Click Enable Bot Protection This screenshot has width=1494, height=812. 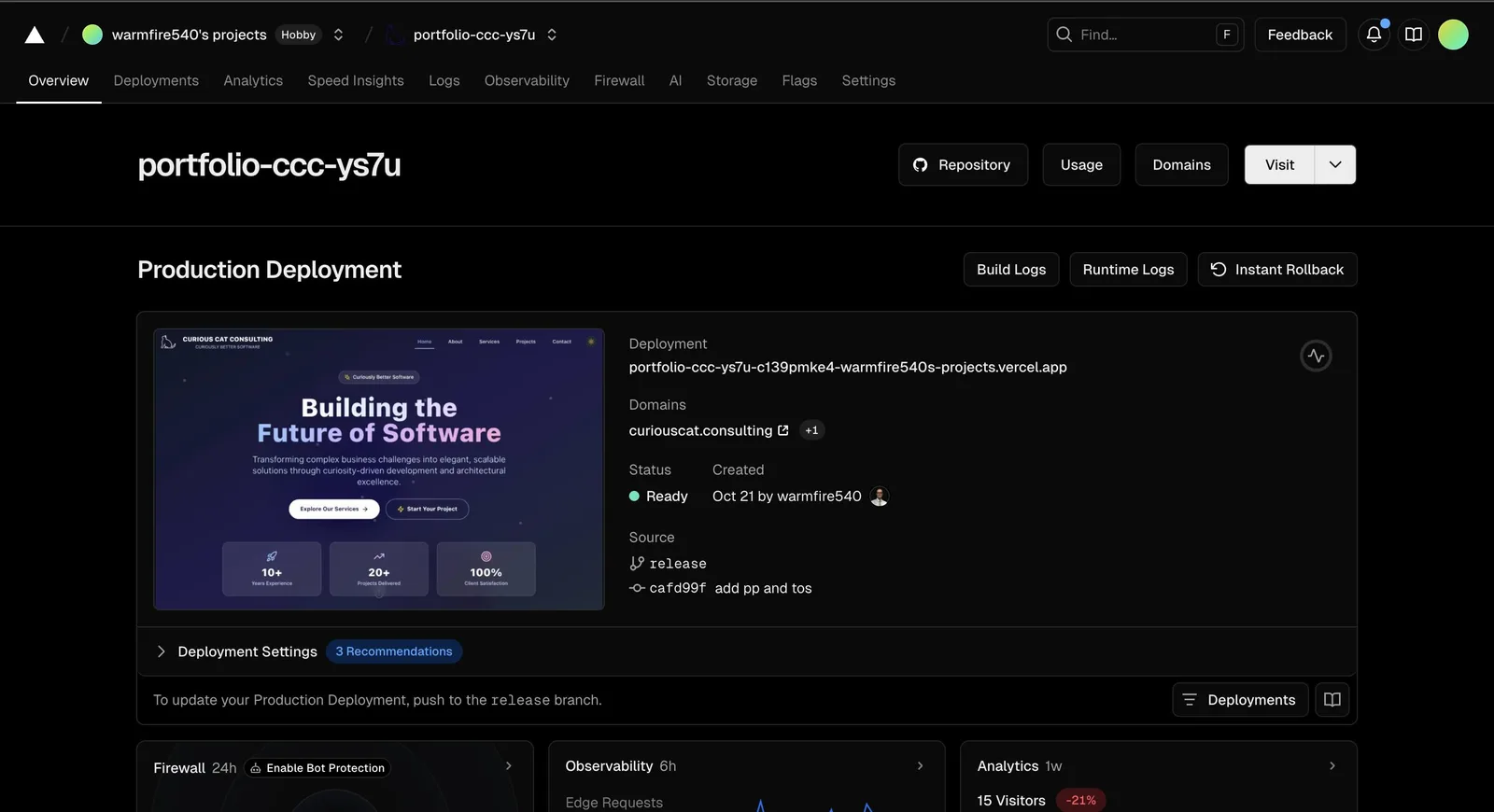tap(317, 768)
